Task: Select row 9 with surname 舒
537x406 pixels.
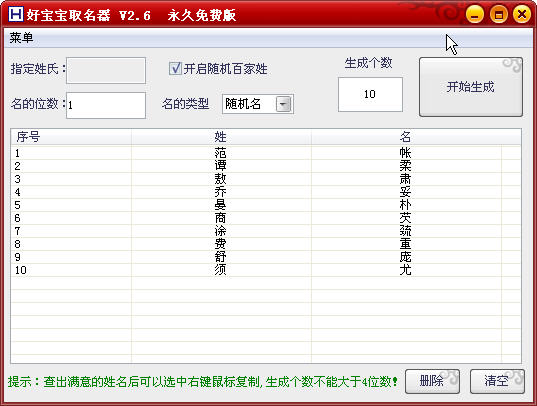Action: tap(266, 257)
